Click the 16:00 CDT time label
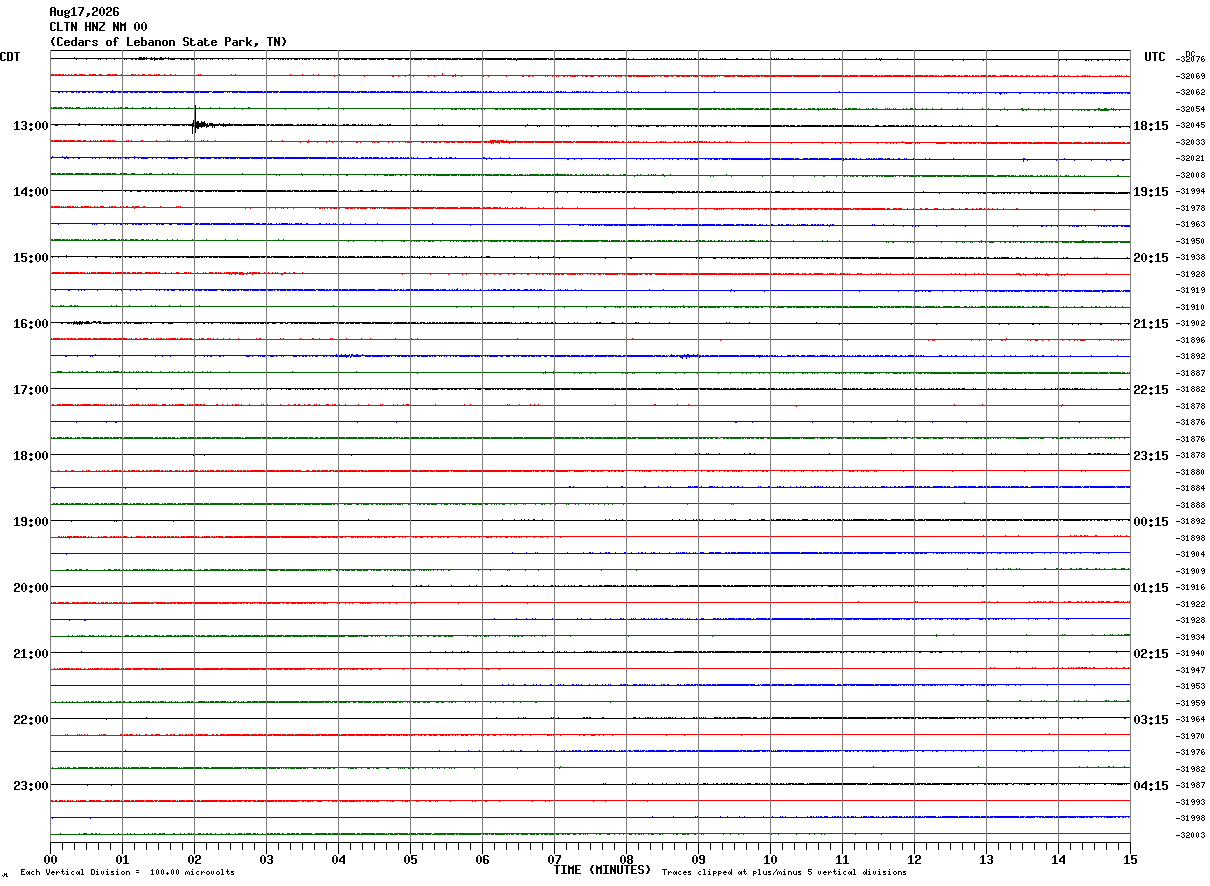 [30, 324]
